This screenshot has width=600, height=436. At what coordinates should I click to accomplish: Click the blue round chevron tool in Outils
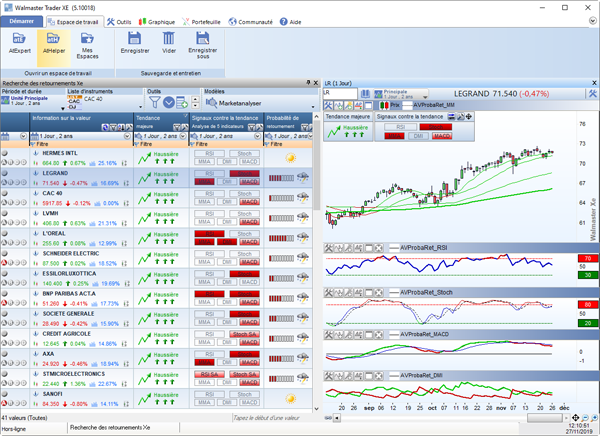point(169,102)
